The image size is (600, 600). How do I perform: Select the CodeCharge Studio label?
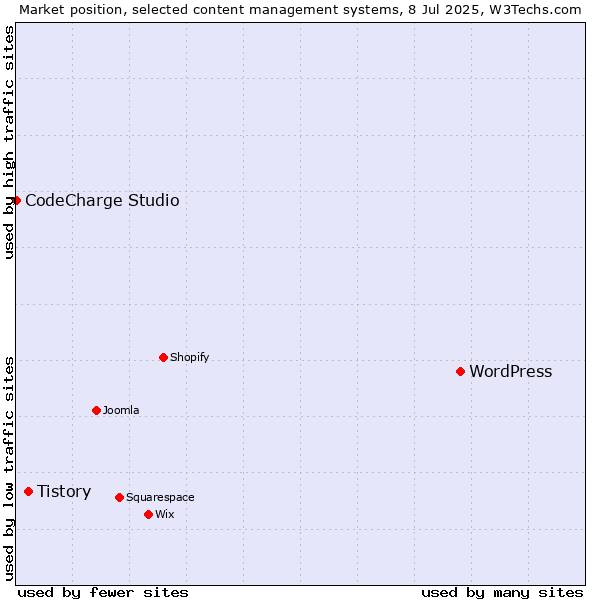pos(102,201)
